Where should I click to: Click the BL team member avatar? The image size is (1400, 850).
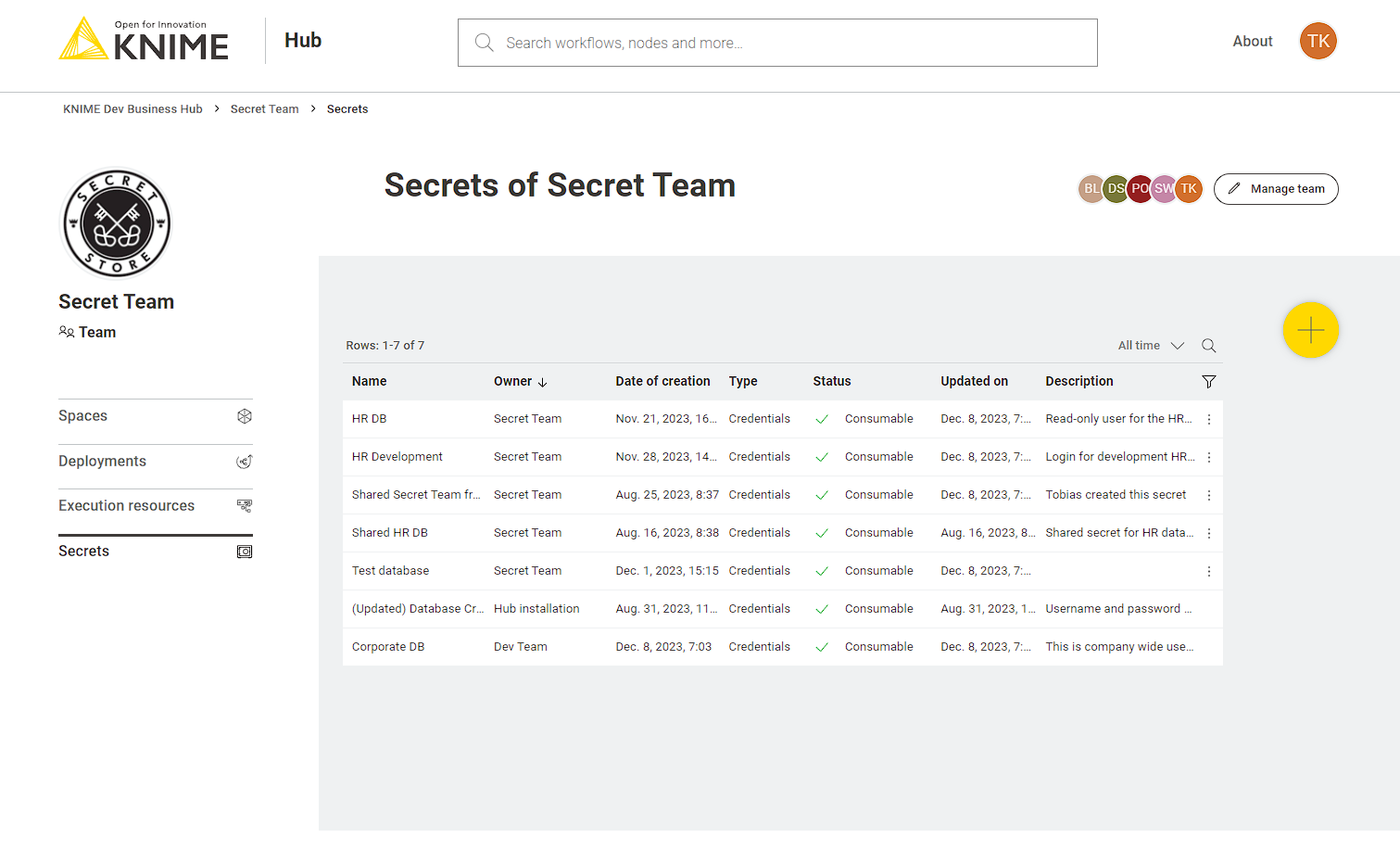pyautogui.click(x=1091, y=188)
